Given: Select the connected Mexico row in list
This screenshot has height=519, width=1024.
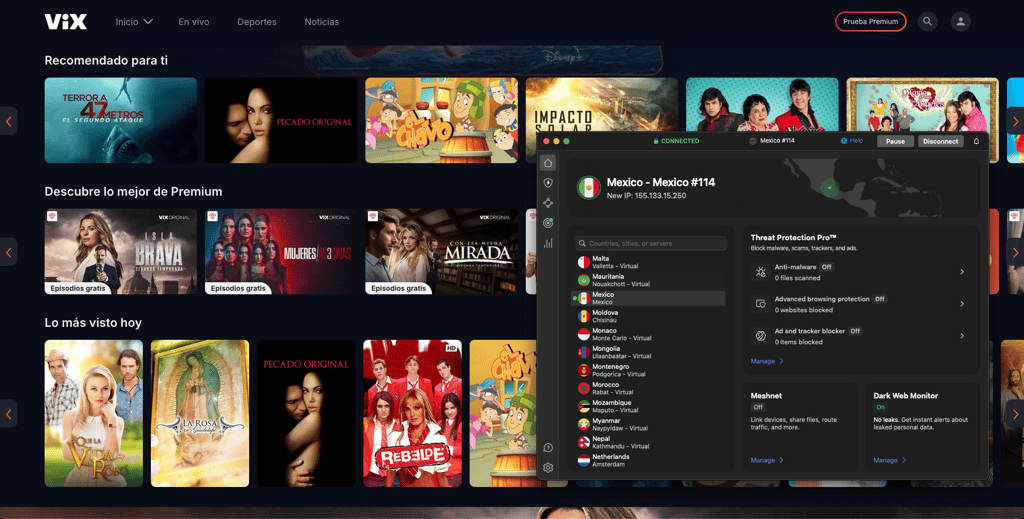Looking at the screenshot, I should [649, 298].
